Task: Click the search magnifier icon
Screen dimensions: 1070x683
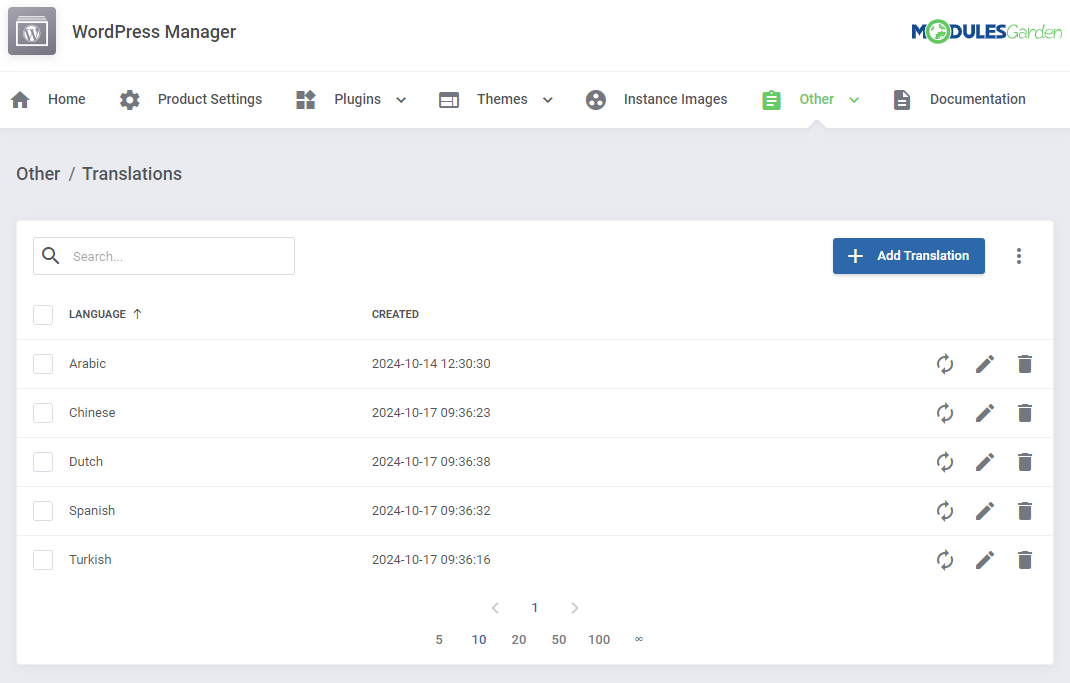Action: 50,255
